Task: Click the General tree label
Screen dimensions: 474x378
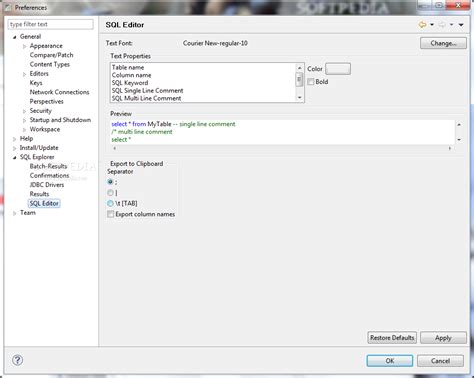Action: [x=30, y=37]
